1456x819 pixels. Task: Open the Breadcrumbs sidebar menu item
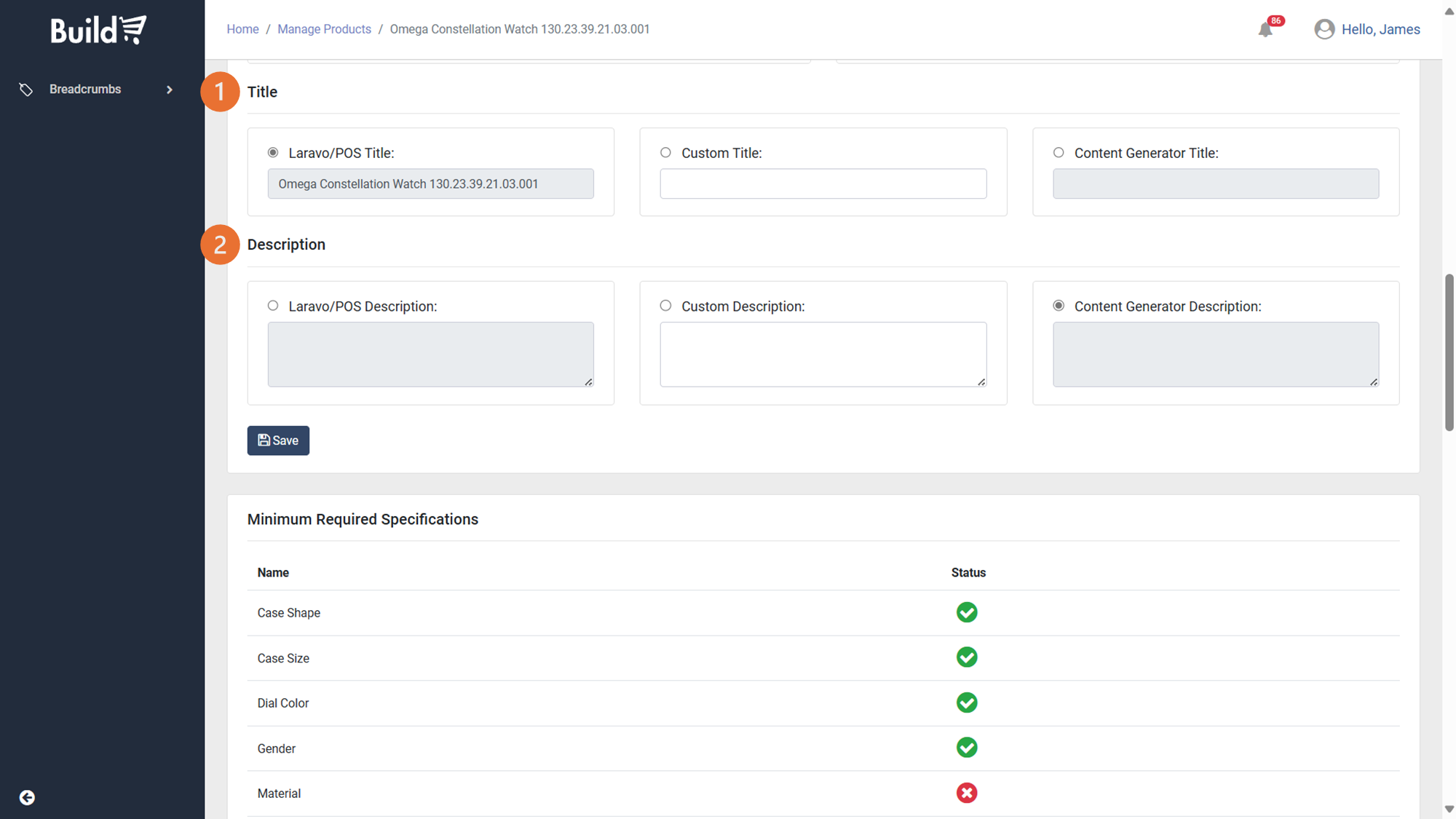[85, 90]
